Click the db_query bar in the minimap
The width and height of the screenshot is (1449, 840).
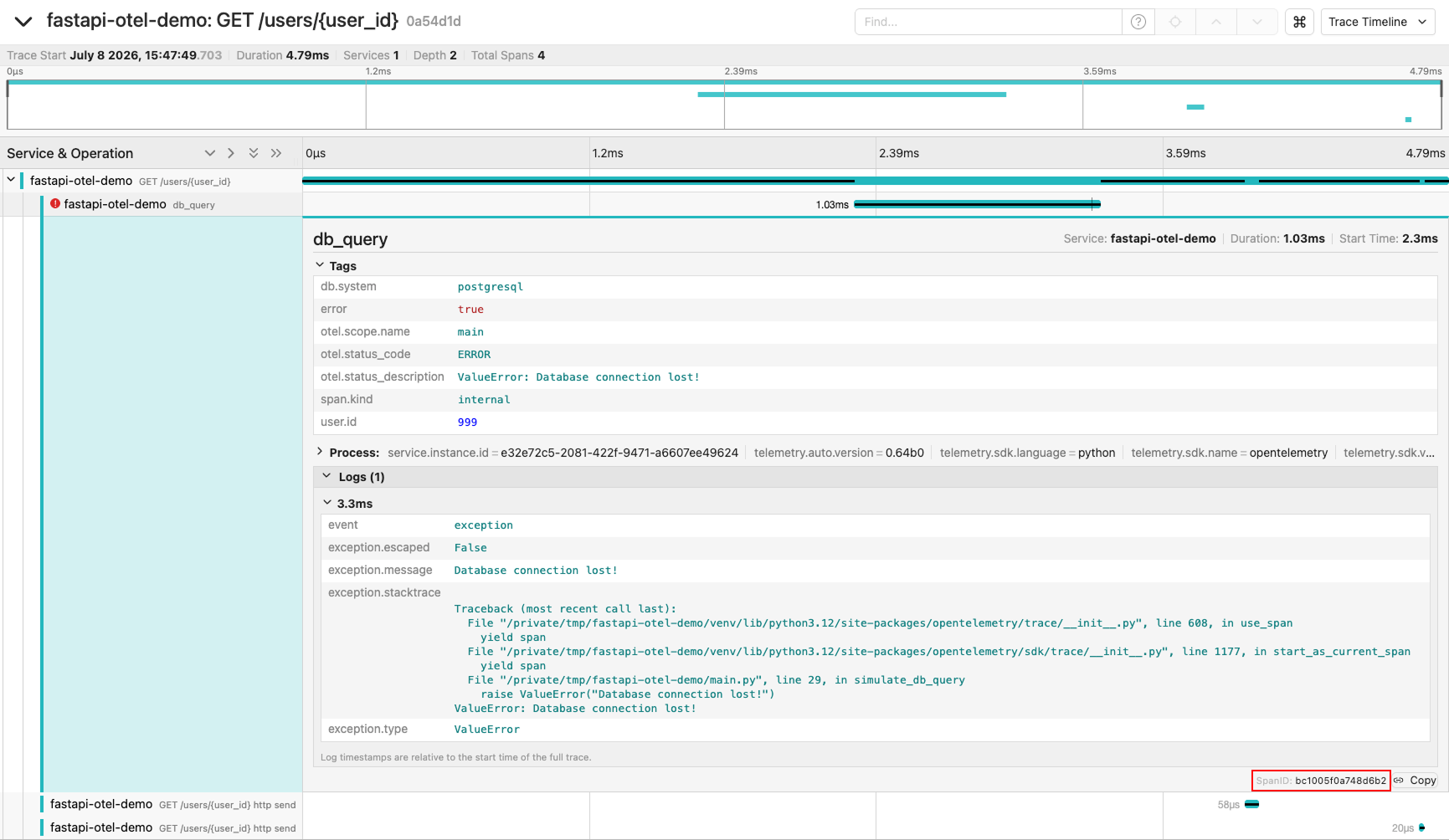pos(852,95)
